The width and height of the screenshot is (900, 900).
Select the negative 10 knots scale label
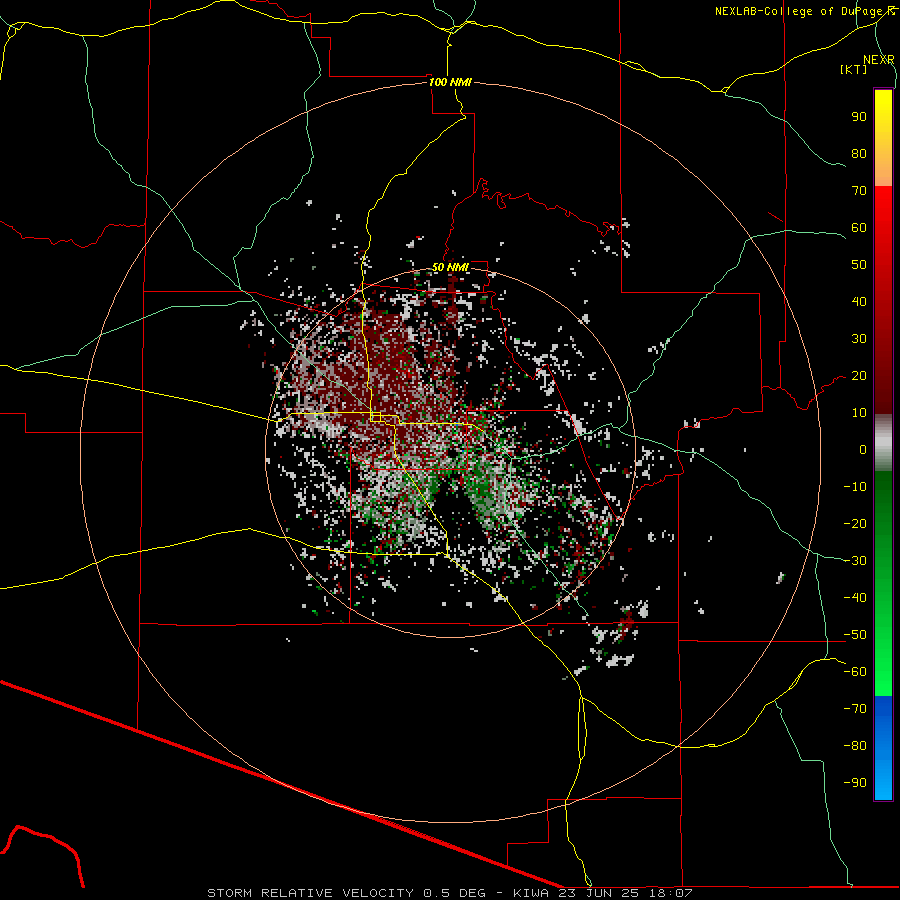[x=855, y=487]
